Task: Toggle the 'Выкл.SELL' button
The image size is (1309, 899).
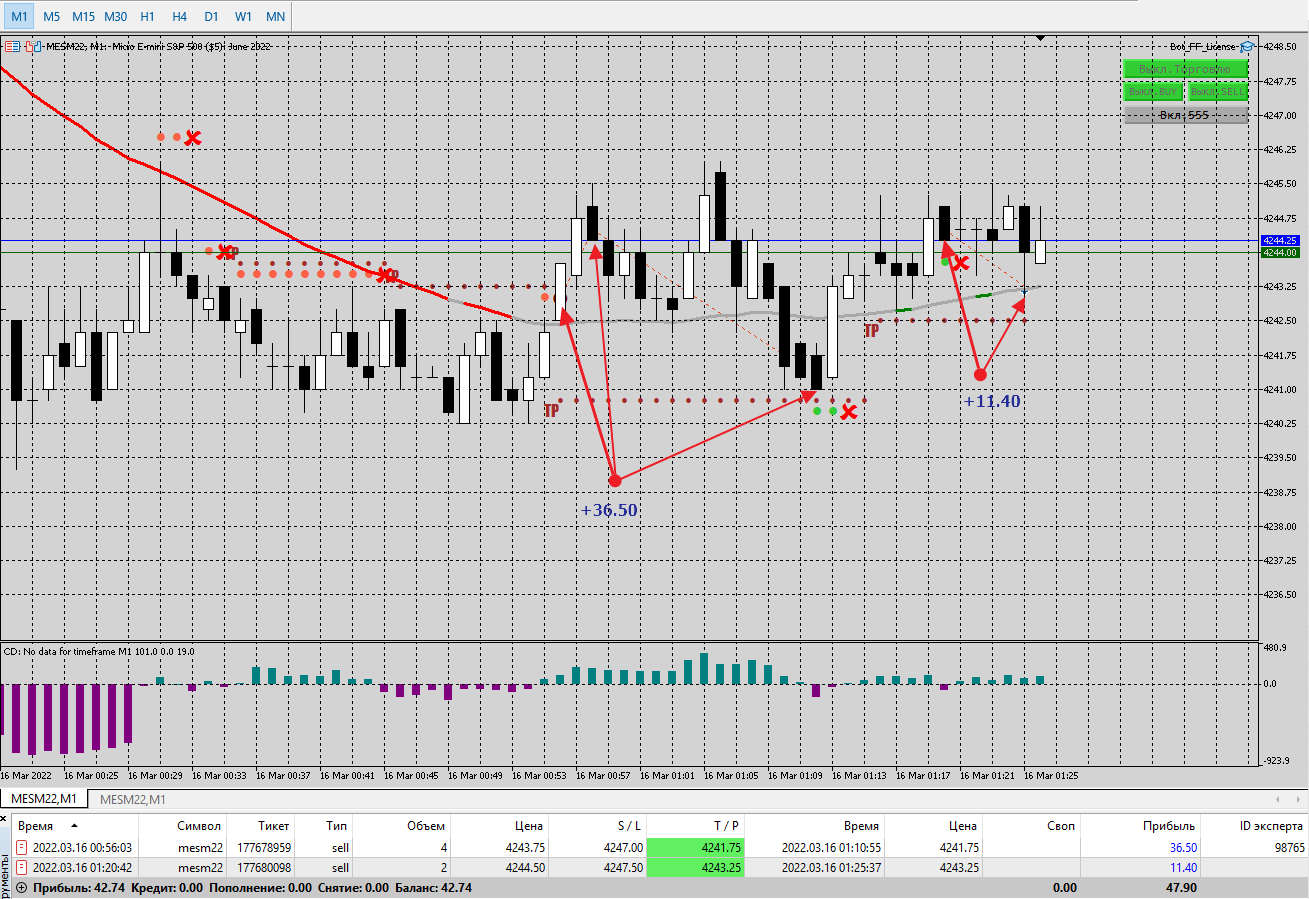Action: [x=1218, y=92]
